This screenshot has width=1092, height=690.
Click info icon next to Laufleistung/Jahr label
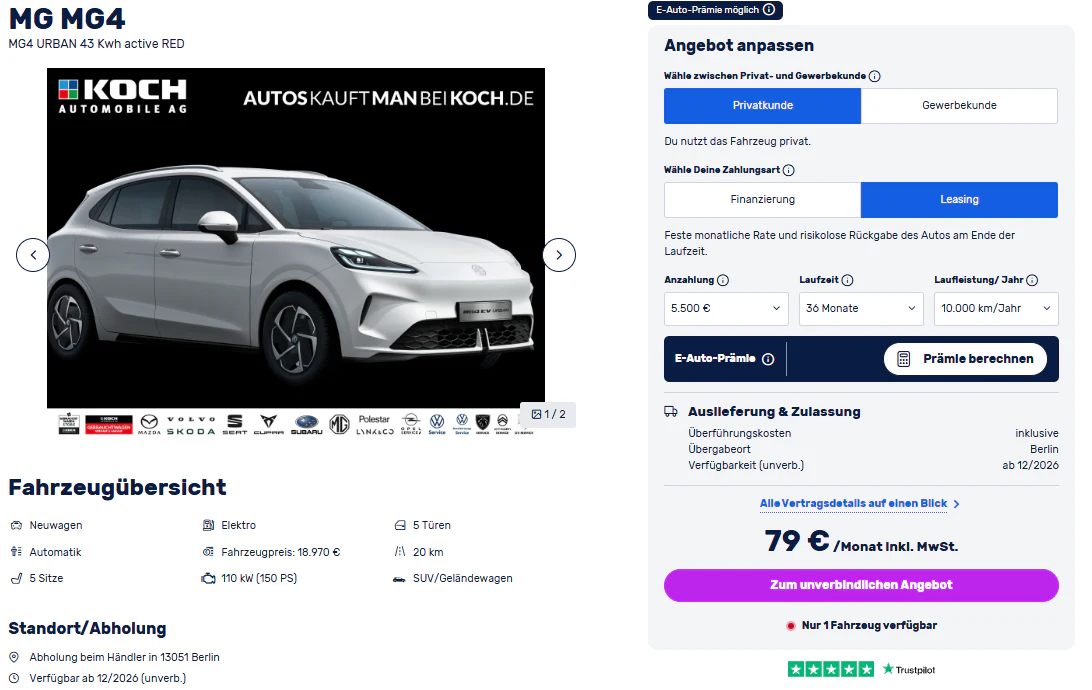(x=1032, y=280)
